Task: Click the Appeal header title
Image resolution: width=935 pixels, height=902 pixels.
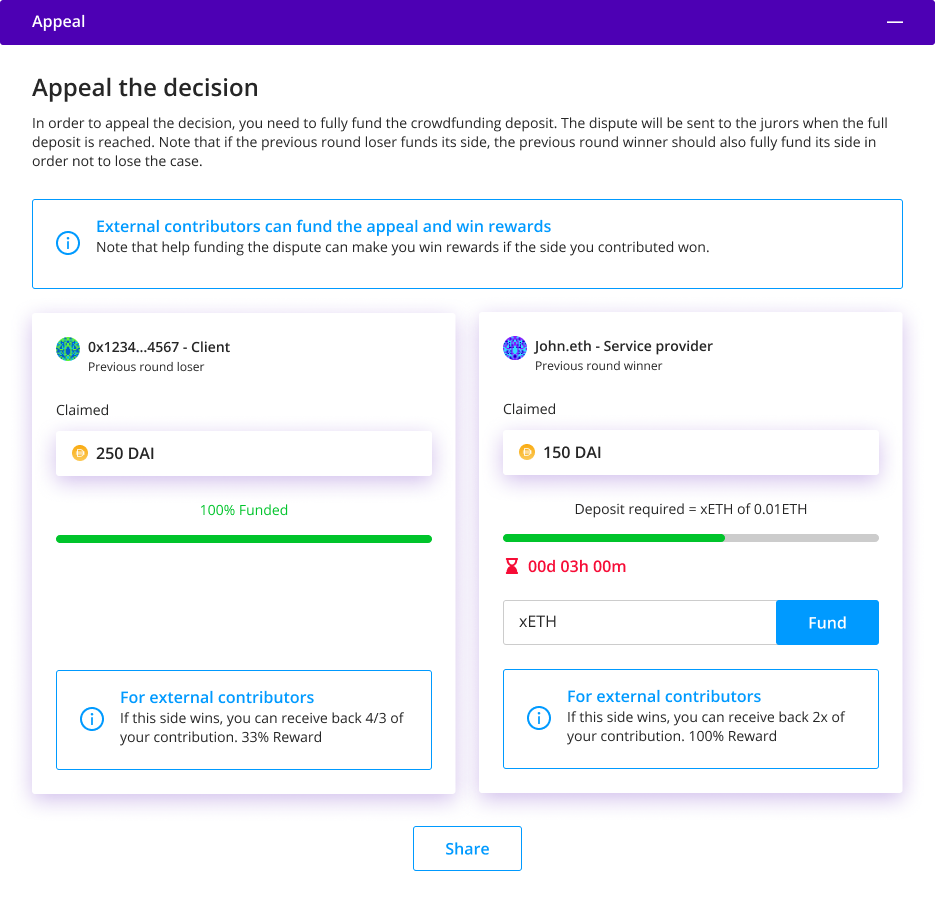Action: (58, 21)
